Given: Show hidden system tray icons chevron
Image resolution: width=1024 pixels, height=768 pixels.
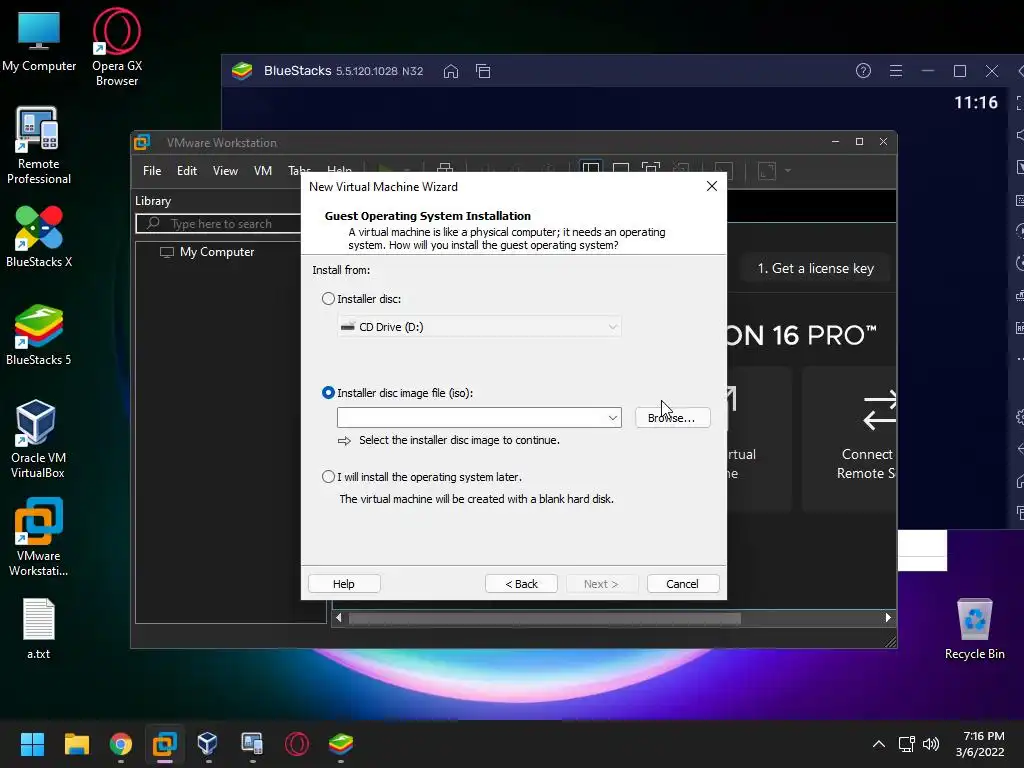Looking at the screenshot, I should [879, 744].
